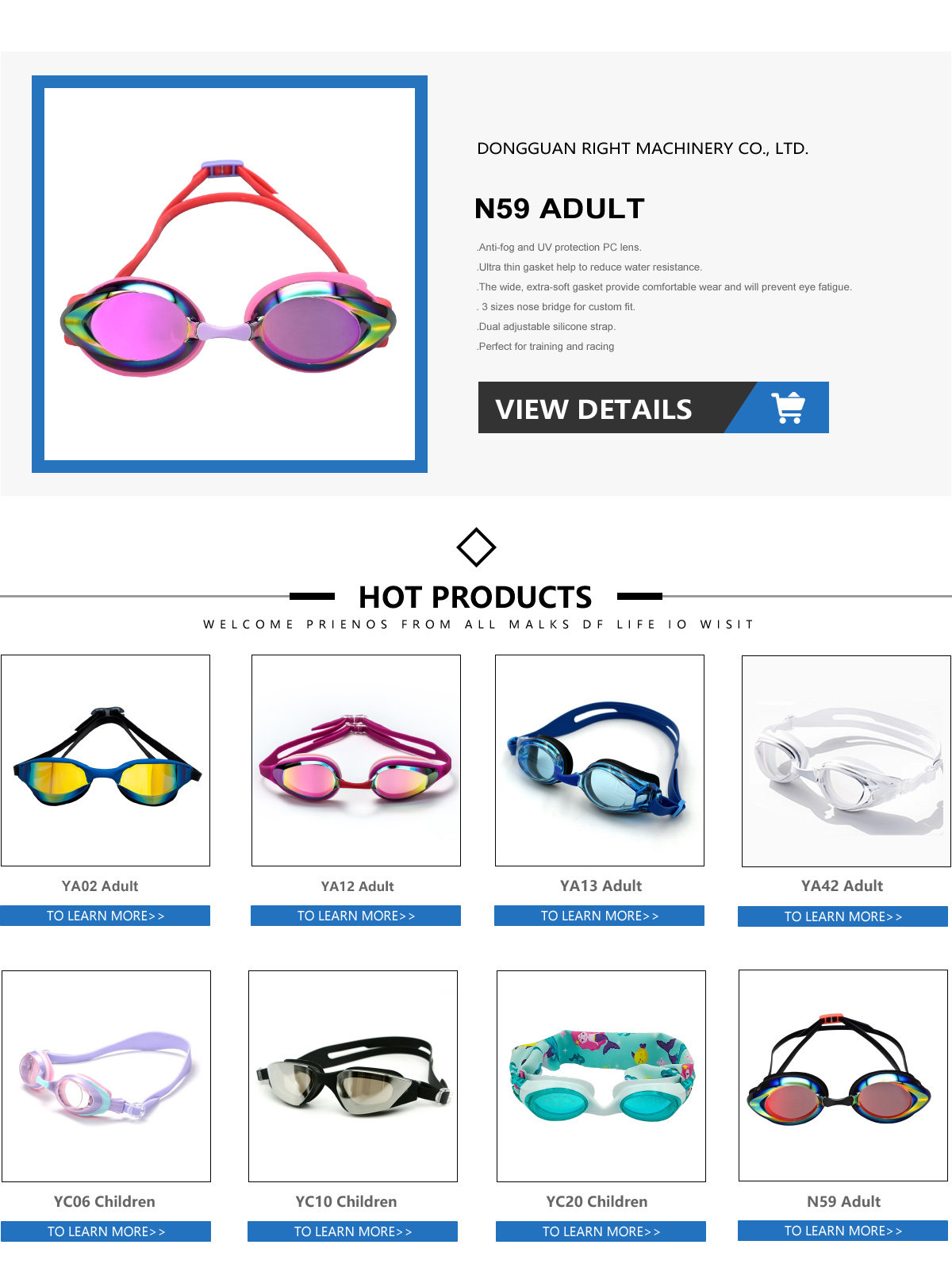Viewport: 952px width, 1283px height.
Task: Click To Learn More under YA13 Adult
Action: [600, 916]
